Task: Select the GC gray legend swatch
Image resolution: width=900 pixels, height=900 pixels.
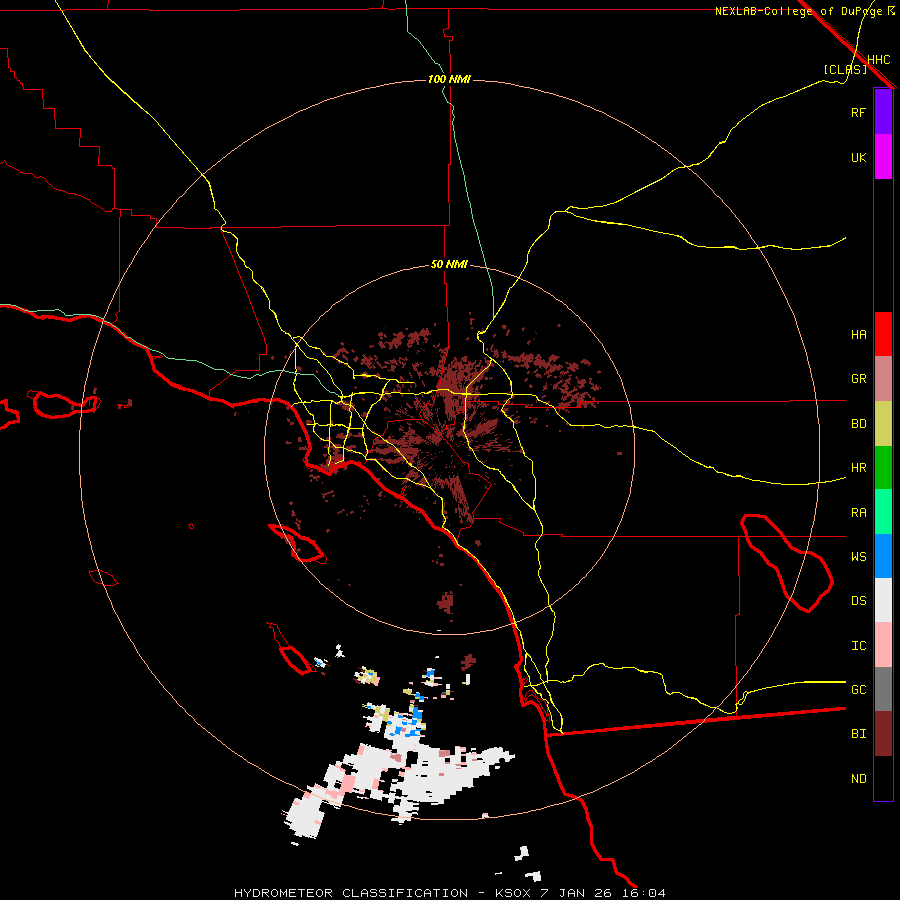Action: (x=883, y=689)
